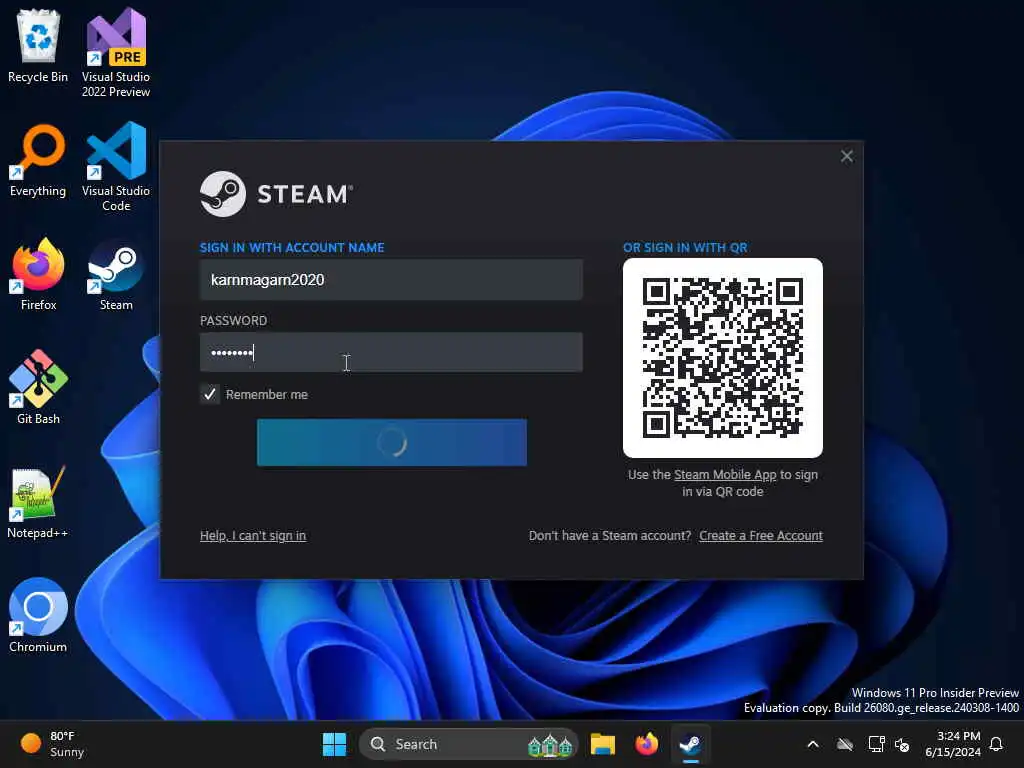The image size is (1024, 768).
Task: Click the password input field
Action: [x=391, y=353]
